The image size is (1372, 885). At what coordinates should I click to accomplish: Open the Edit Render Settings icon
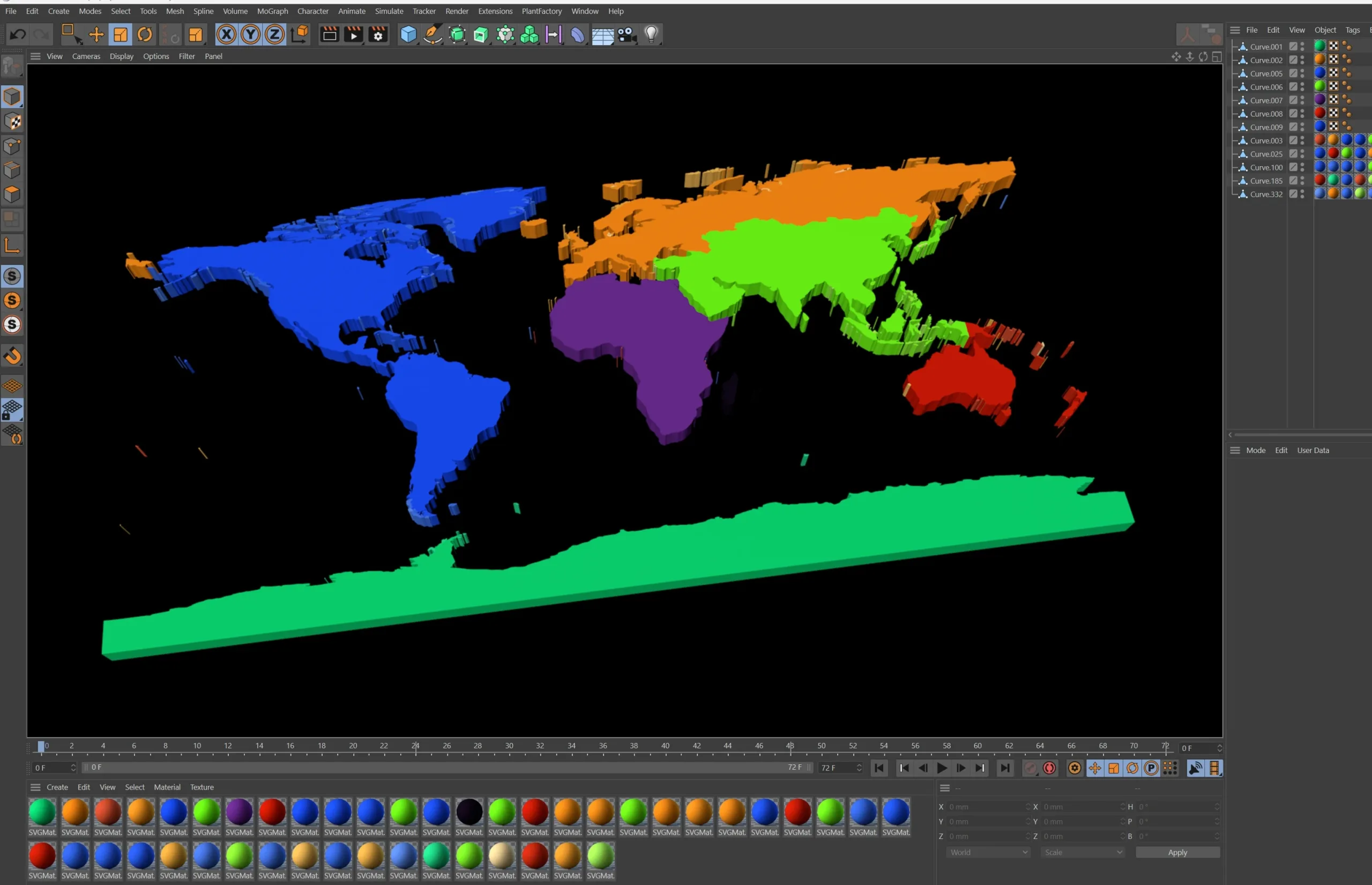pos(378,34)
